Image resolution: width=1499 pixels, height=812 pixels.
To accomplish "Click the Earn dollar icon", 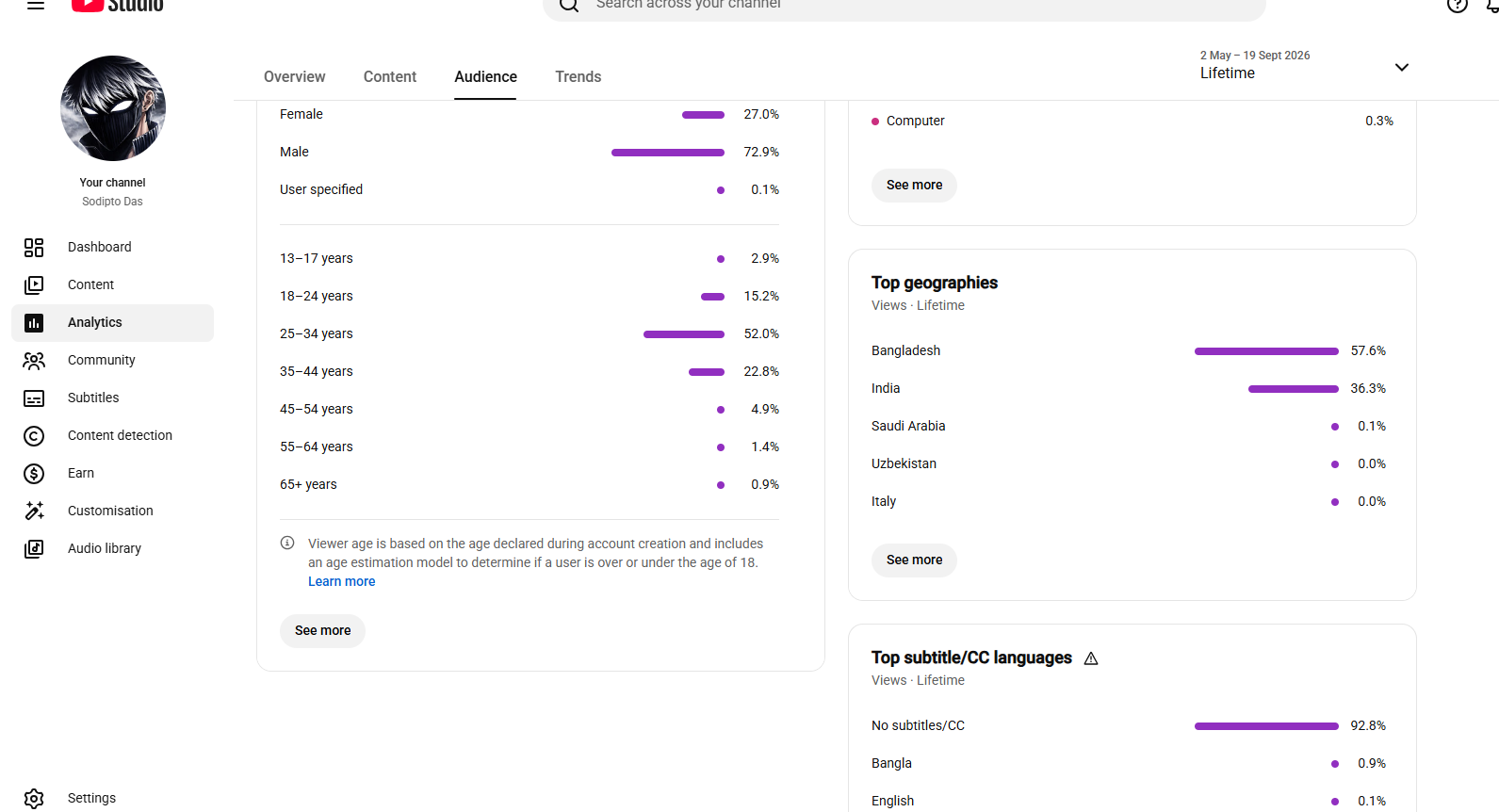I will [x=34, y=473].
